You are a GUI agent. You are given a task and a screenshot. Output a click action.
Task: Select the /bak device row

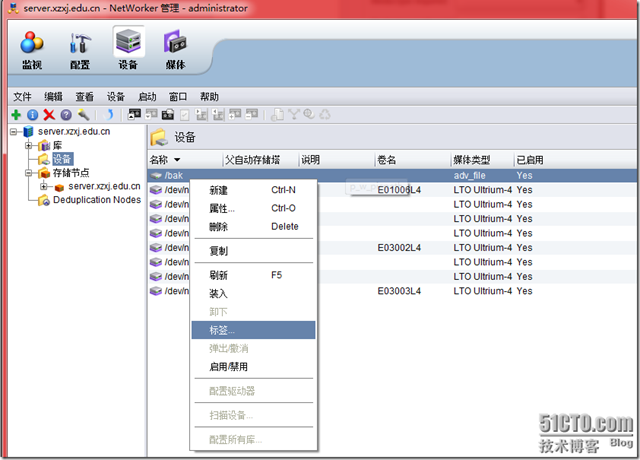[392, 176]
